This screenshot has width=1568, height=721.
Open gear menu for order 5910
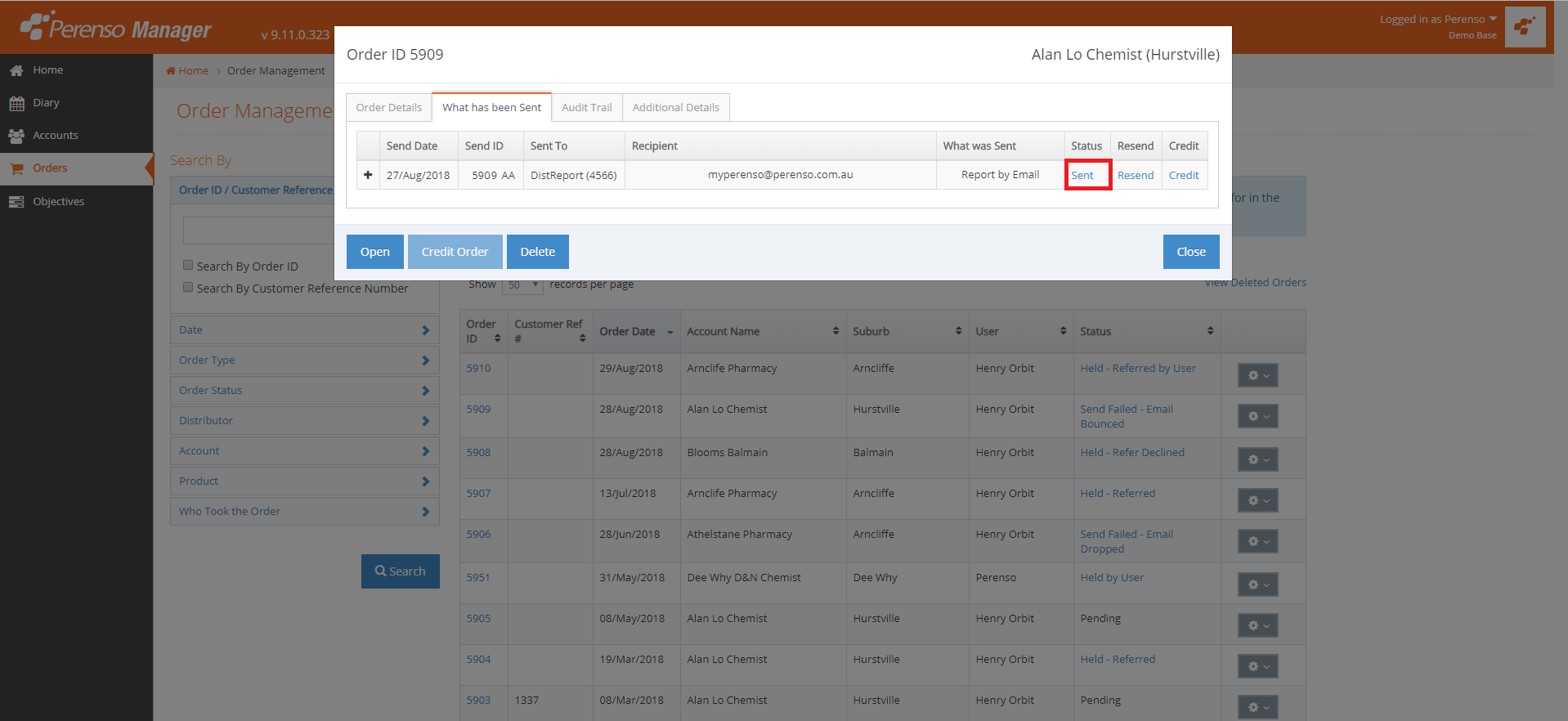(x=1257, y=375)
